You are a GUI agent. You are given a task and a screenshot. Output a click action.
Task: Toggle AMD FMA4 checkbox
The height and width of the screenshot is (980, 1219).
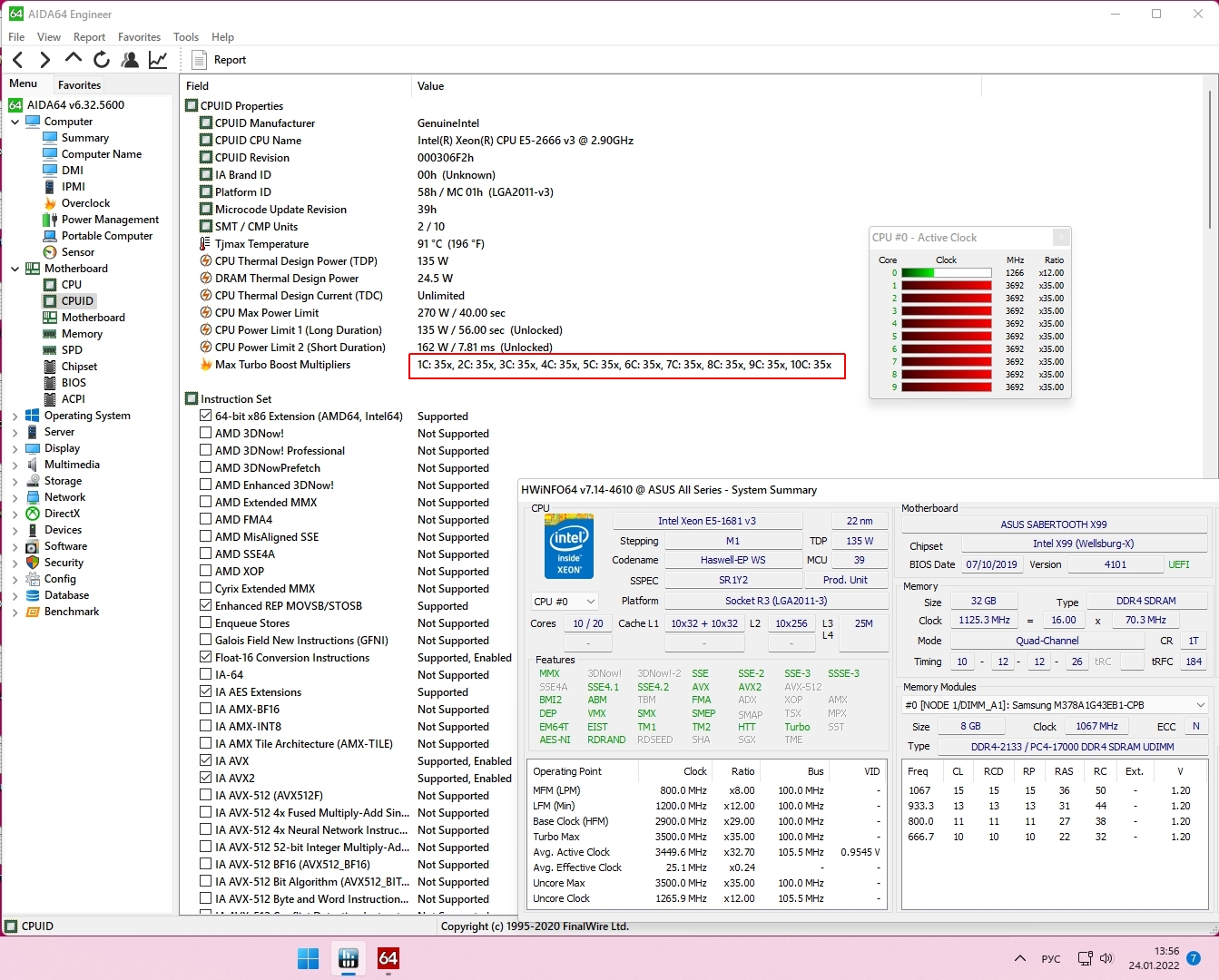[x=205, y=520]
